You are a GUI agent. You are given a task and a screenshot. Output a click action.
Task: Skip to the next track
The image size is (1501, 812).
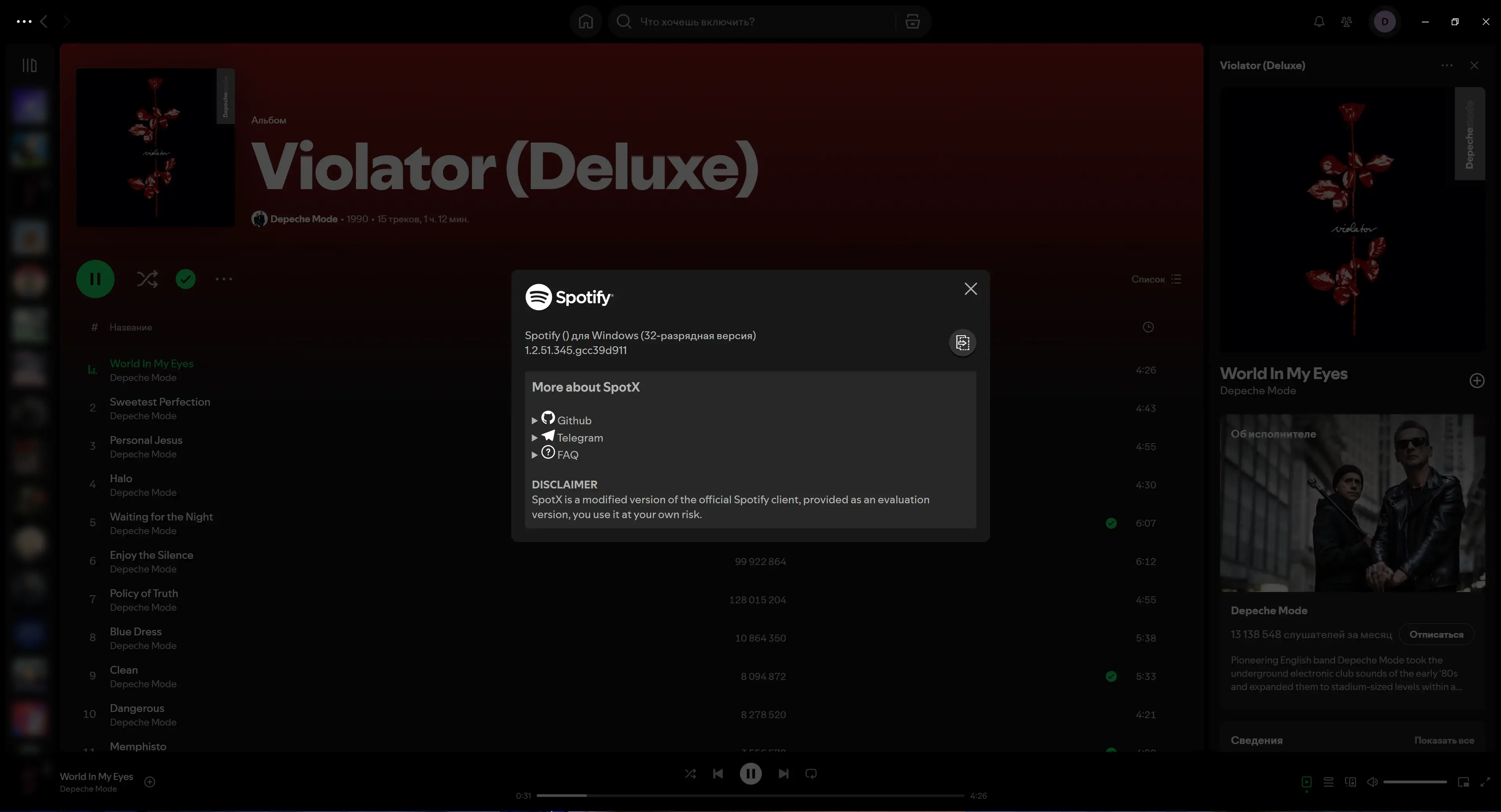pyautogui.click(x=783, y=774)
